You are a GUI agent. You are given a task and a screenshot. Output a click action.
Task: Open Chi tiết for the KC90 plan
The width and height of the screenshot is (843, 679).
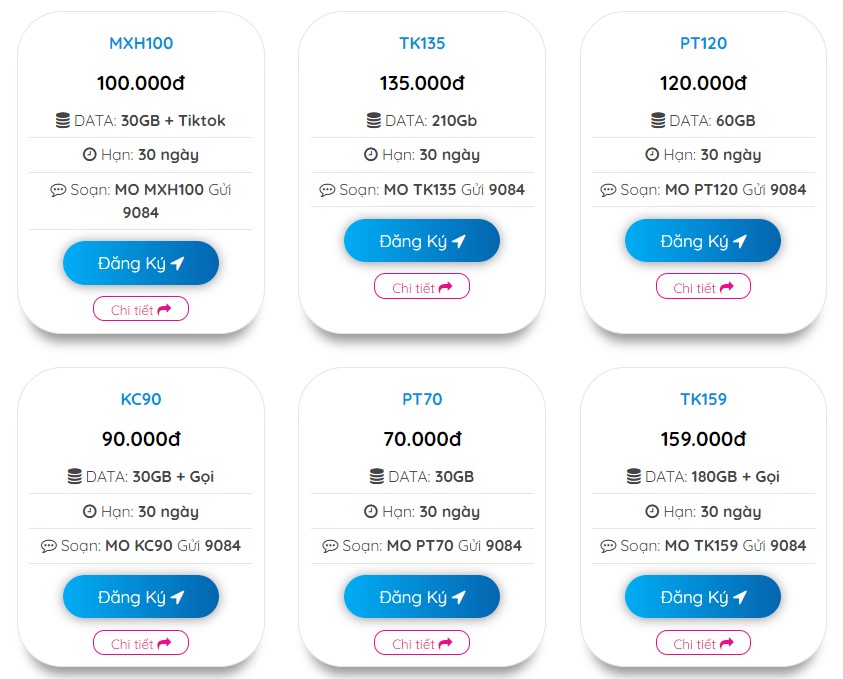click(x=140, y=643)
